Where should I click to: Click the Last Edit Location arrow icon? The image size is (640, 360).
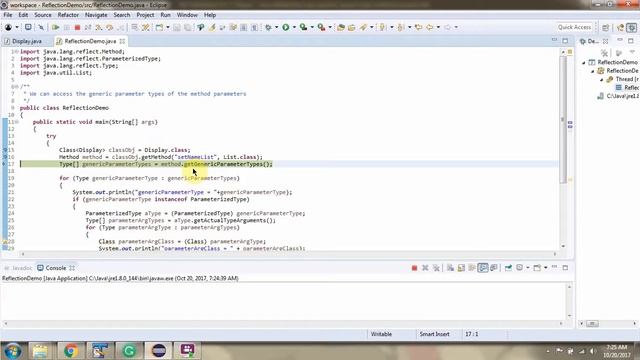tap(418, 27)
